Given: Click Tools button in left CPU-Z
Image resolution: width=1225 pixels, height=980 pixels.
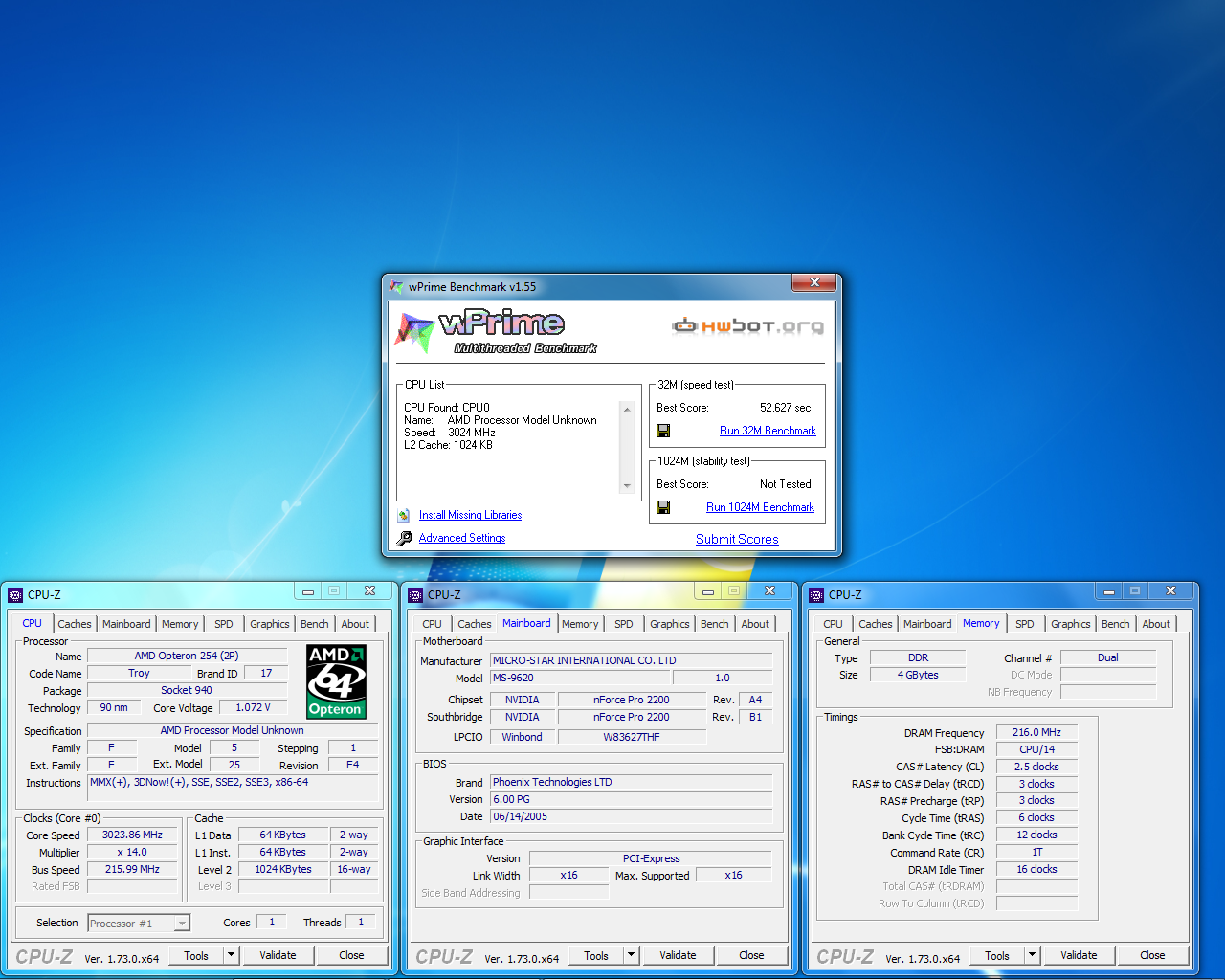Looking at the screenshot, I should (196, 955).
